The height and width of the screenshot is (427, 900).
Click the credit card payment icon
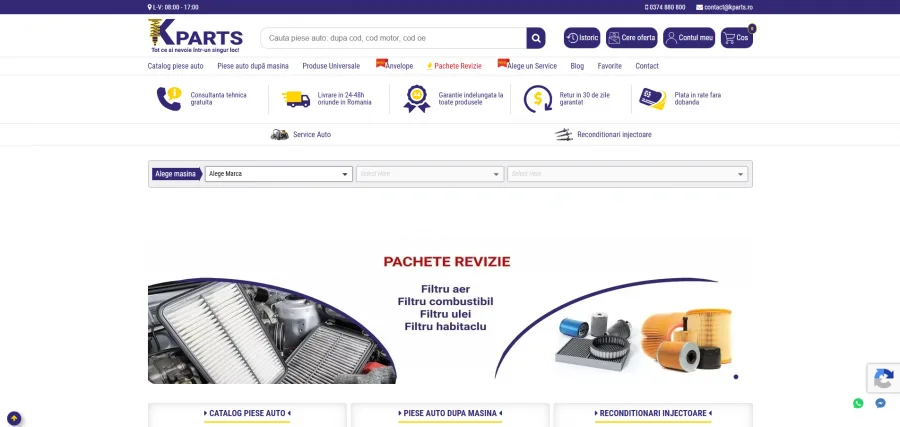click(x=653, y=99)
